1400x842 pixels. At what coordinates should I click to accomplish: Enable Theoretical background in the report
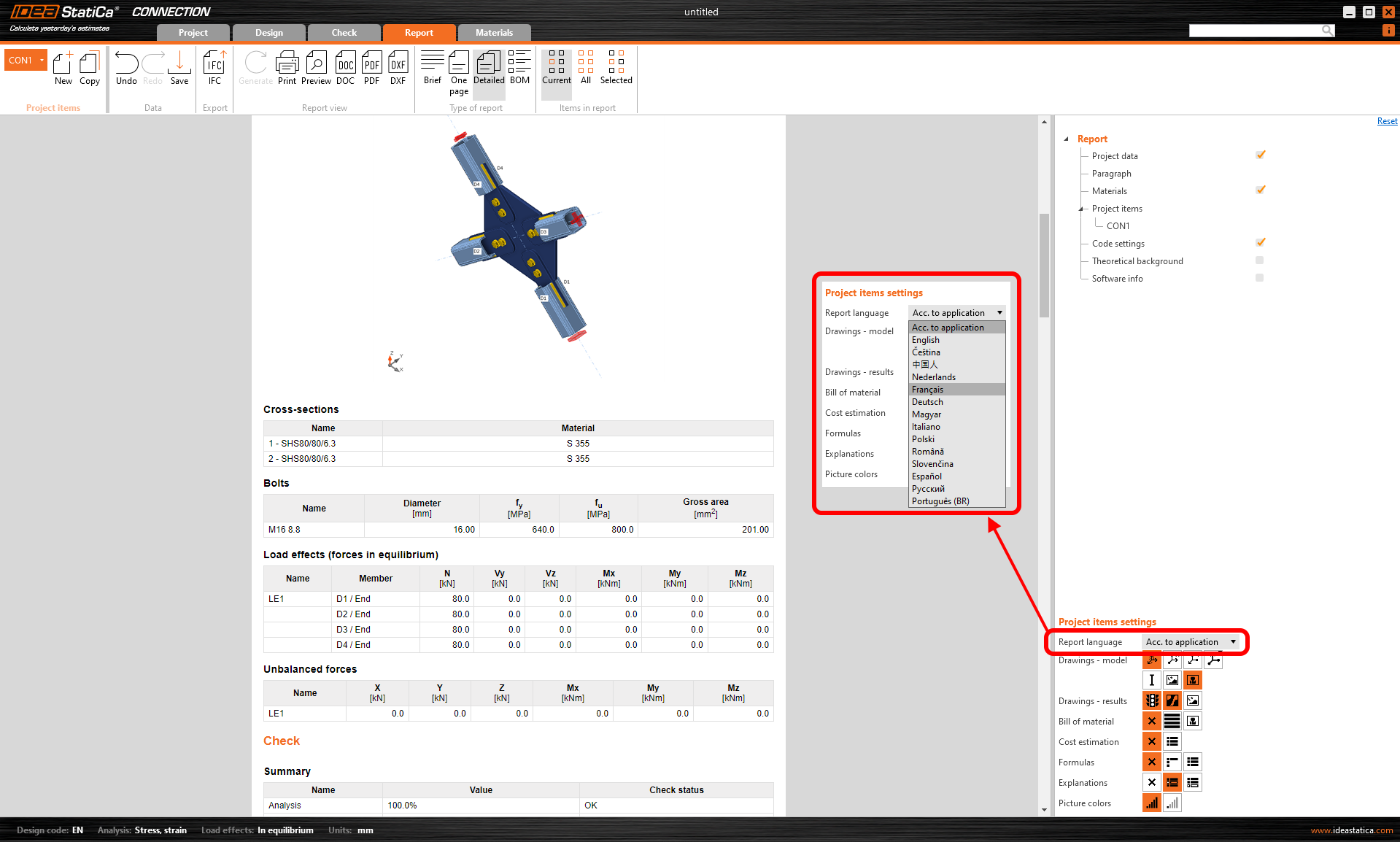coord(1260,260)
